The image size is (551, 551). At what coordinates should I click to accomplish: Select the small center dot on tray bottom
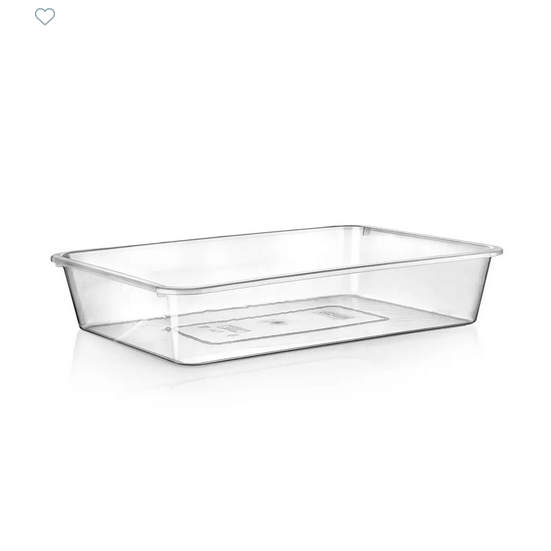277,322
